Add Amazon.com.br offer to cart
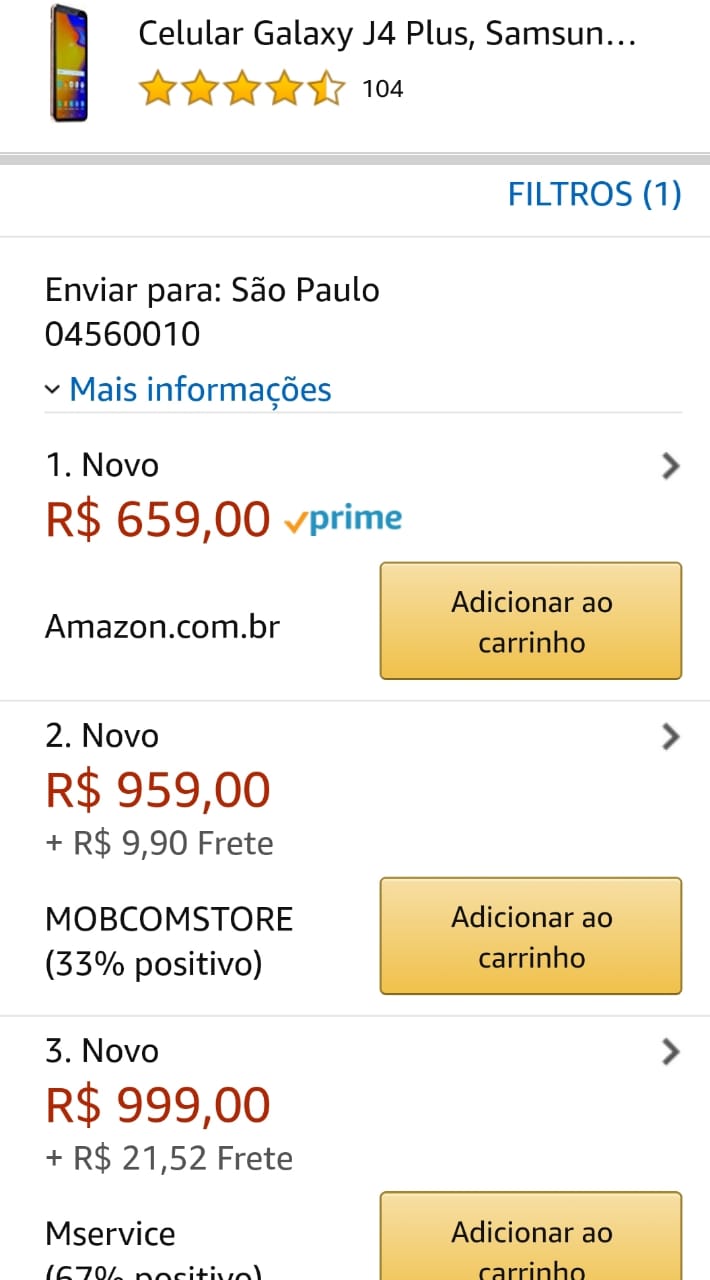This screenshot has height=1280, width=710. (530, 621)
